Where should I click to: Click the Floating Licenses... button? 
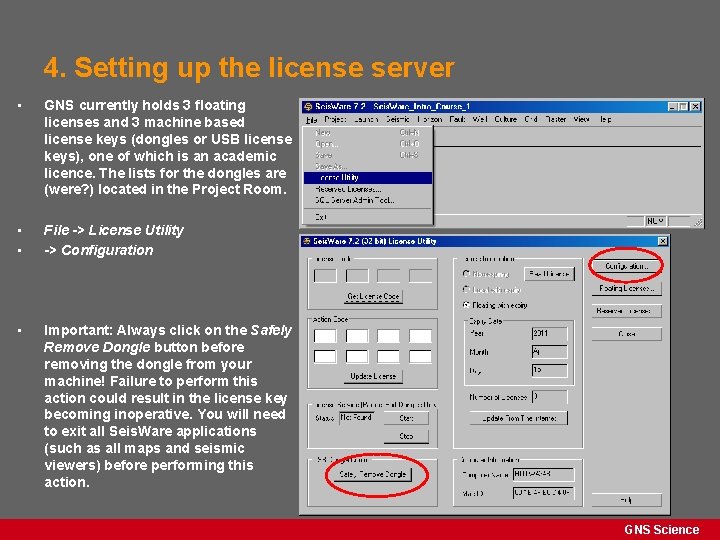(626, 288)
